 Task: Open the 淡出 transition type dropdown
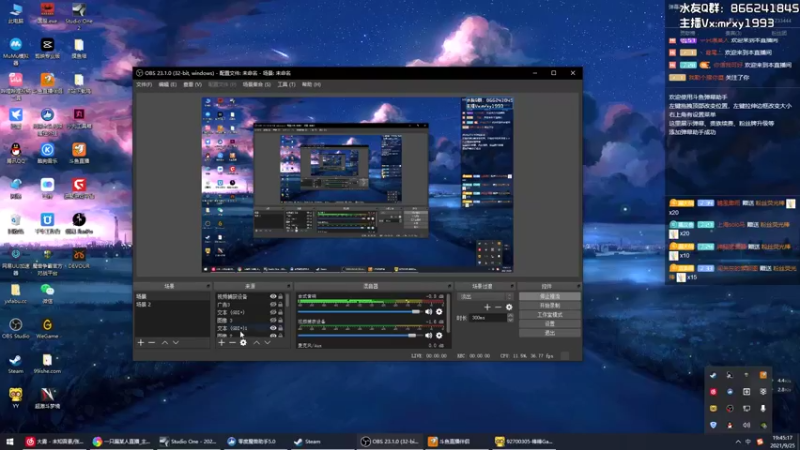tap(486, 296)
